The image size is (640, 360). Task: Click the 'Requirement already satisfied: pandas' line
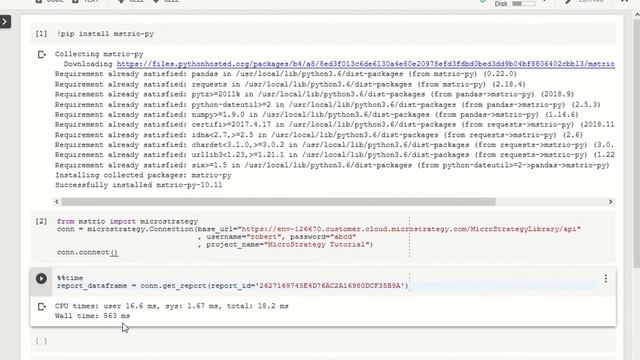pyautogui.click(x=286, y=74)
